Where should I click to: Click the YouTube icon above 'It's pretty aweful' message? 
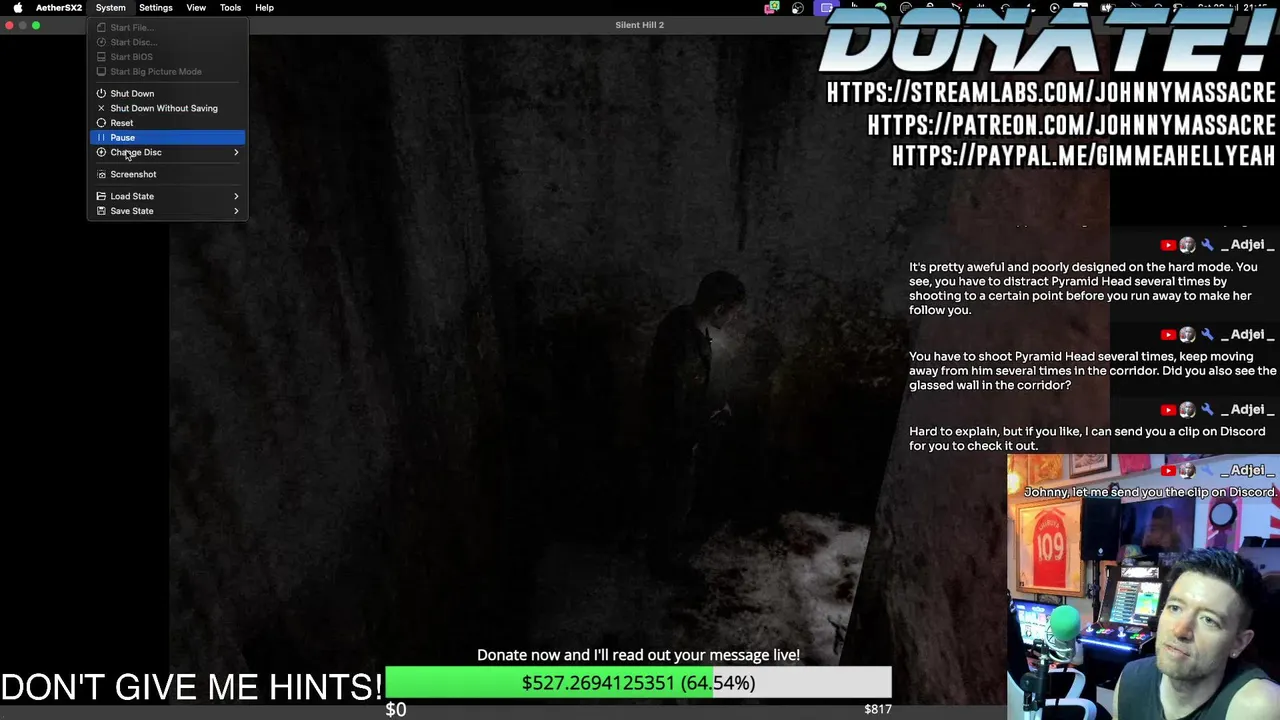pos(1168,245)
